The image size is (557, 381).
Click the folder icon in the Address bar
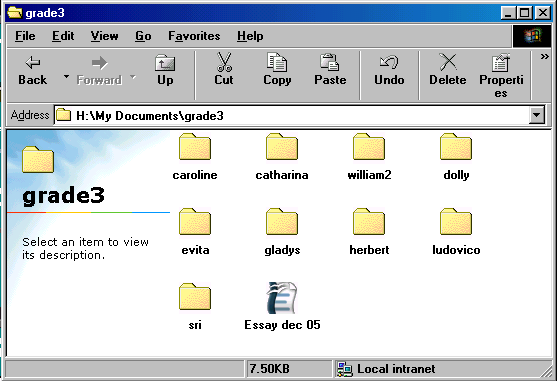click(x=64, y=115)
